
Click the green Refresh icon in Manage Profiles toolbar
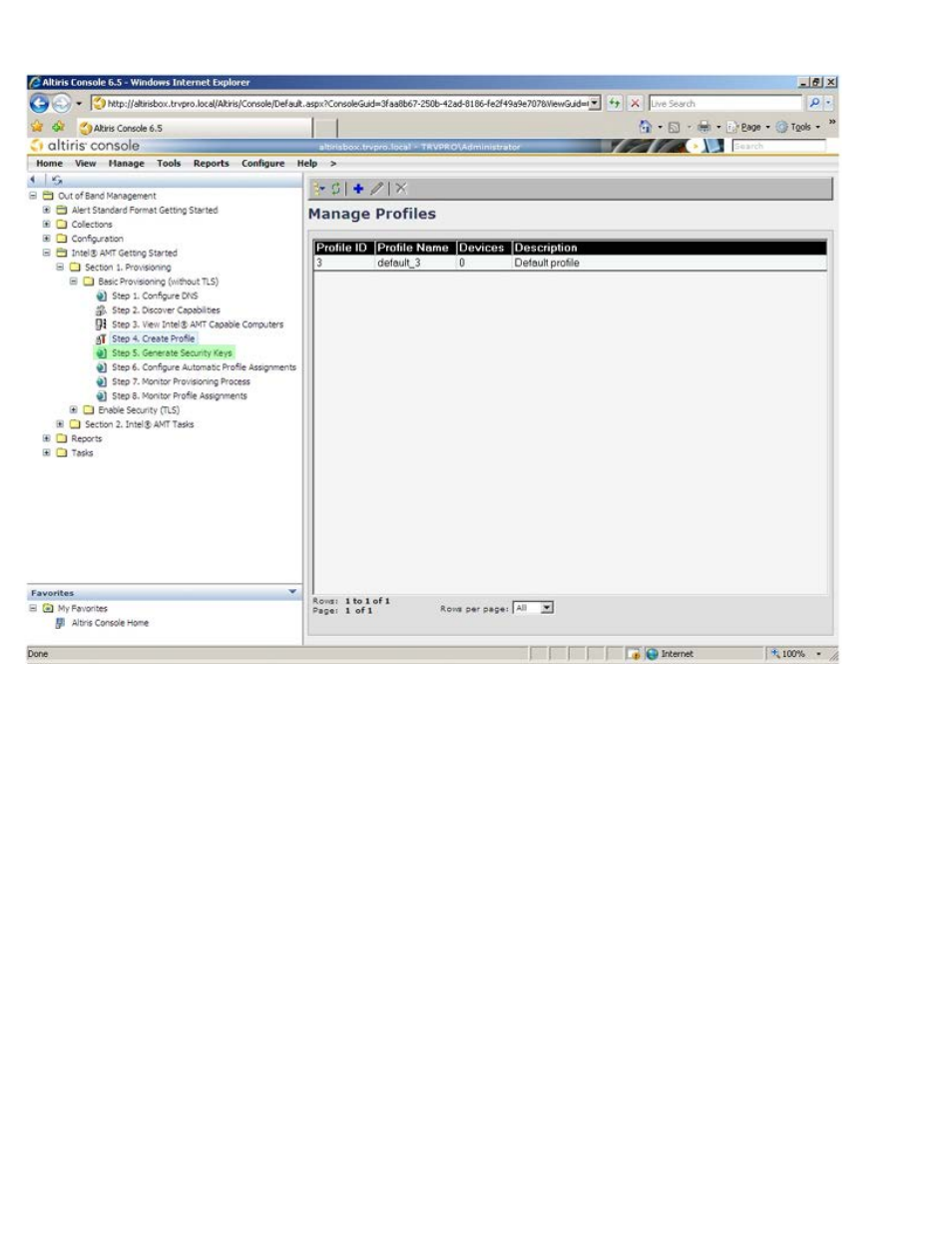coord(336,189)
